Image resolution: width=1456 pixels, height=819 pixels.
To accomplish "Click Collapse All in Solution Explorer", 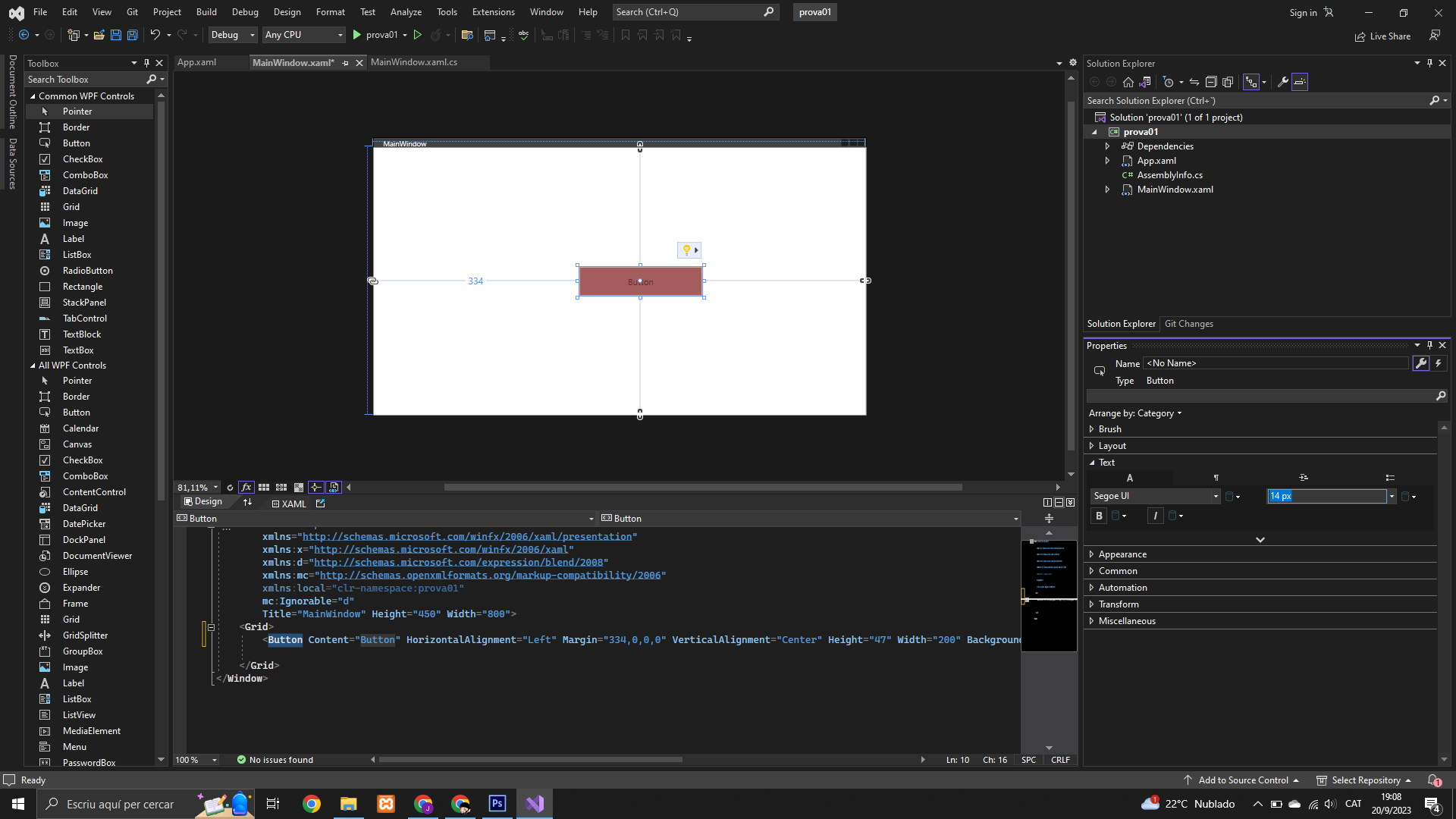I will (1211, 82).
